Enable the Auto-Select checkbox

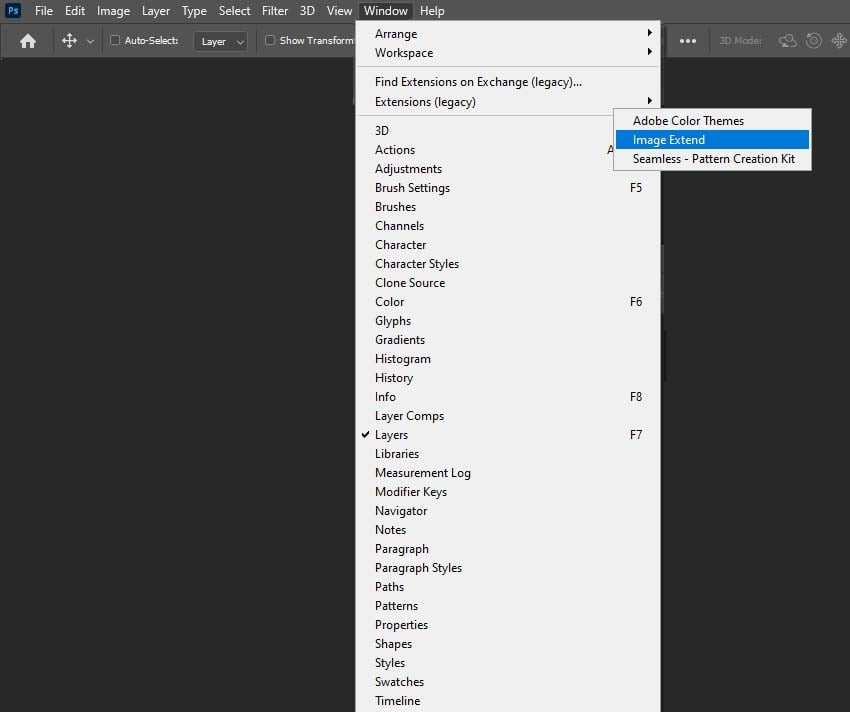tap(115, 40)
